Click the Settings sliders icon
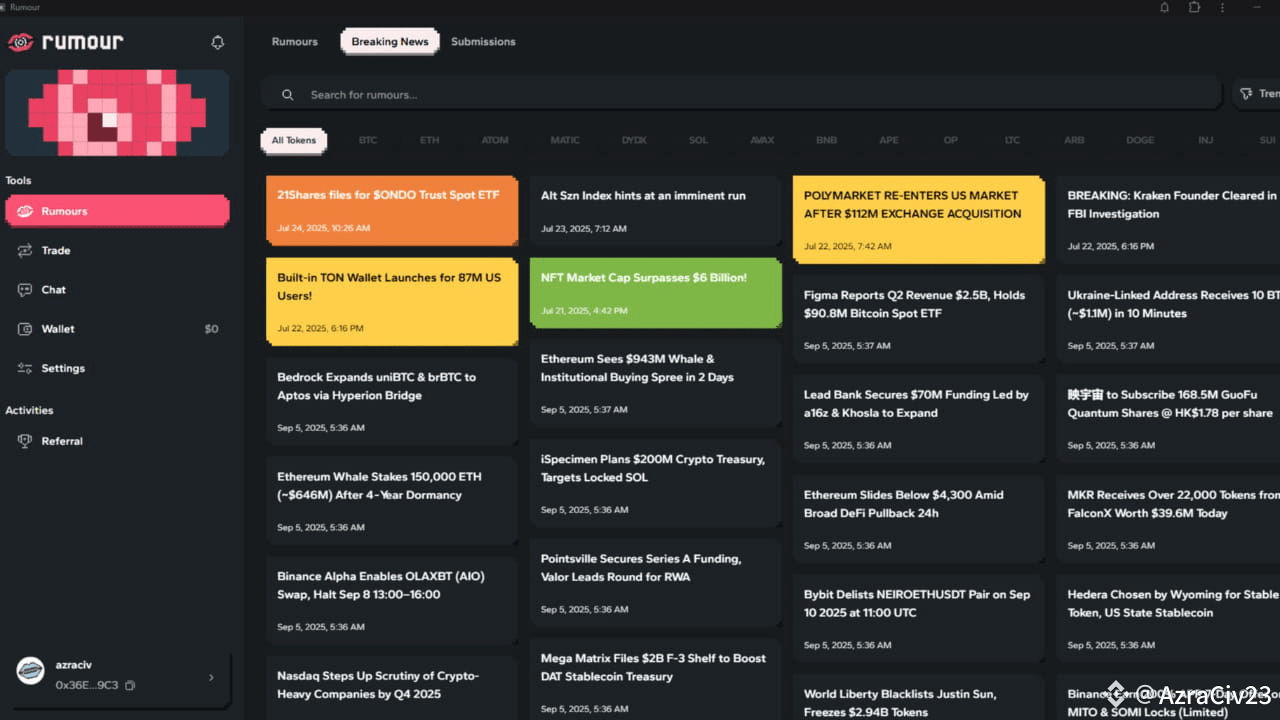 tap(25, 368)
